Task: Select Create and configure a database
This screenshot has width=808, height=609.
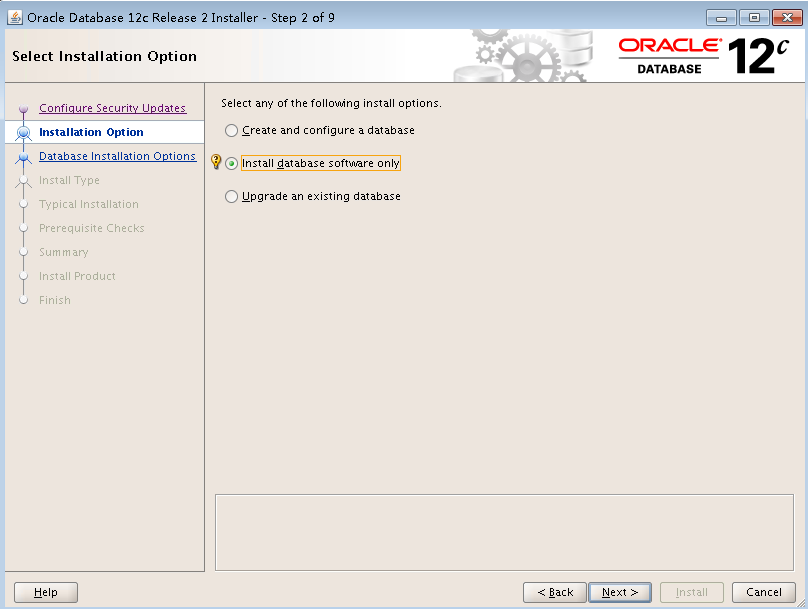Action: click(x=319, y=130)
